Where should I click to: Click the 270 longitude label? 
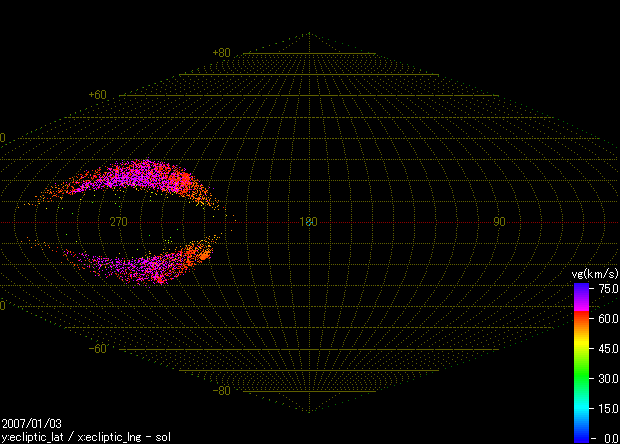point(118,222)
